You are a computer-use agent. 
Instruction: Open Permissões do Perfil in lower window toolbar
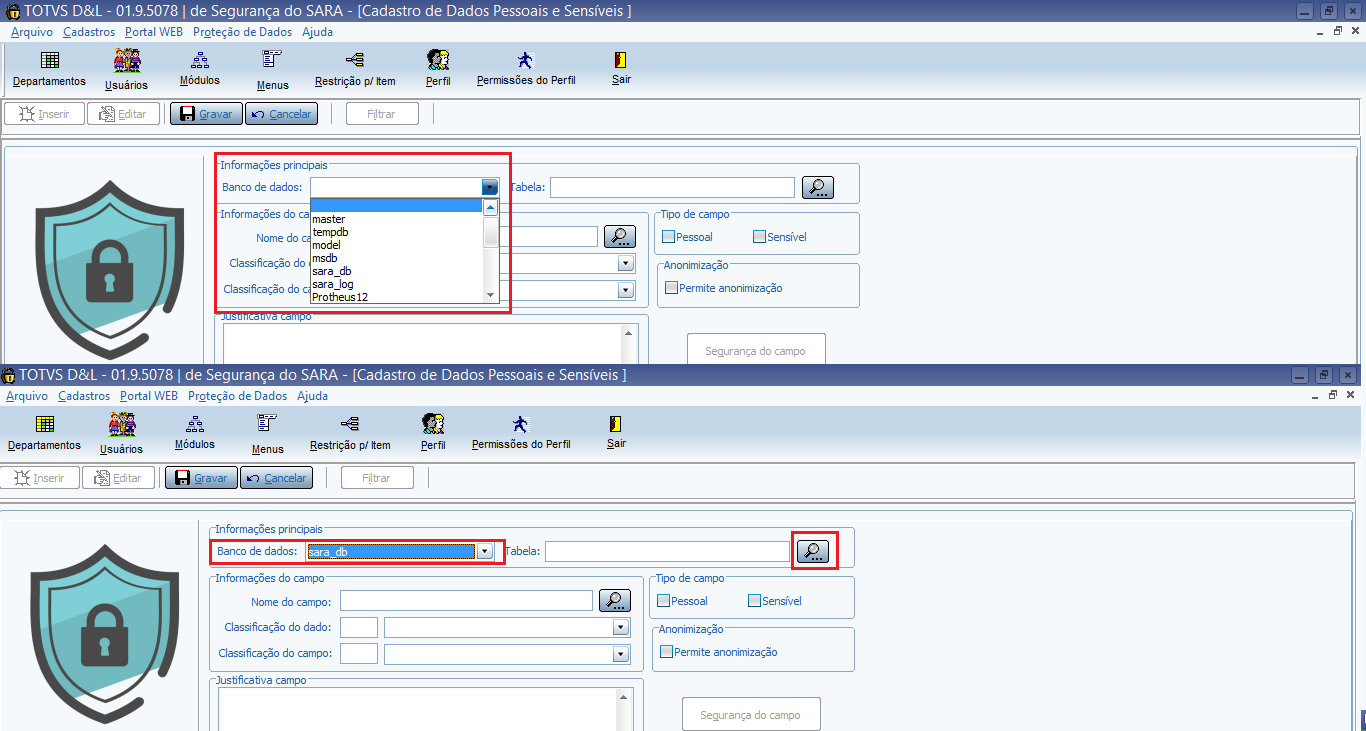521,433
